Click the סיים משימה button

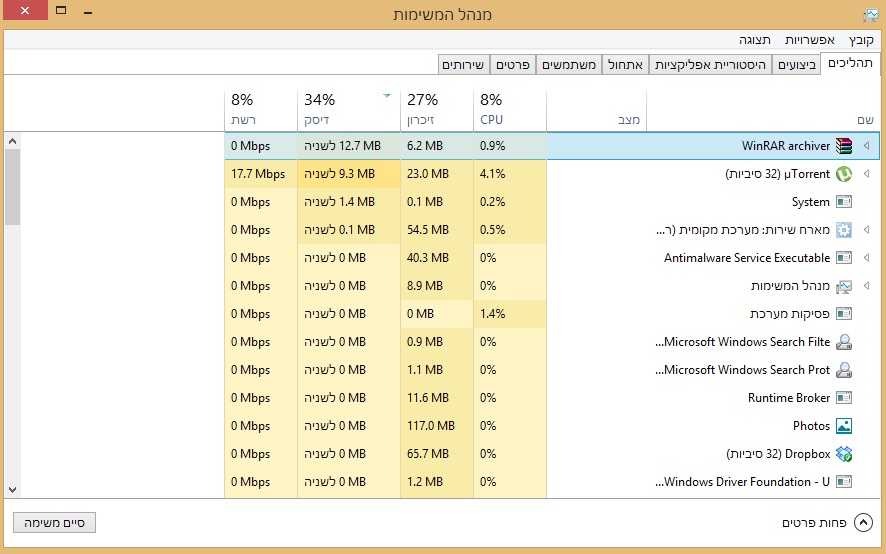tap(54, 522)
